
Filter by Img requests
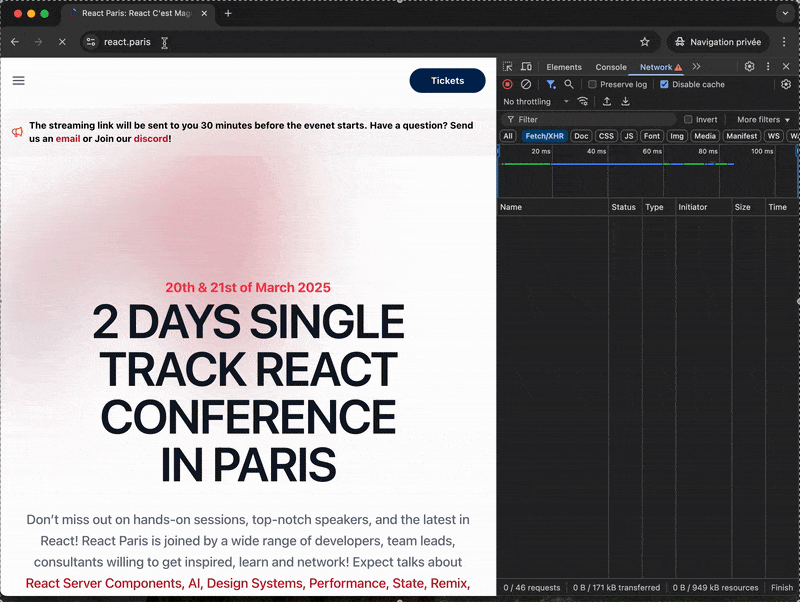(677, 136)
